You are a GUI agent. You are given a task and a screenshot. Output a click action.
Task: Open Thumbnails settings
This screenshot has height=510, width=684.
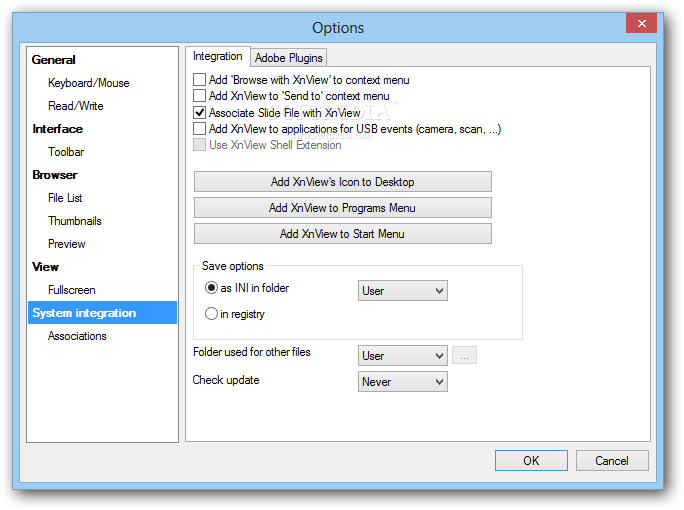tap(75, 221)
